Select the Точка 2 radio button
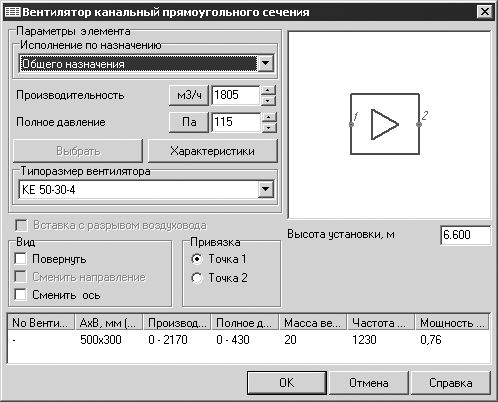 coord(197,278)
